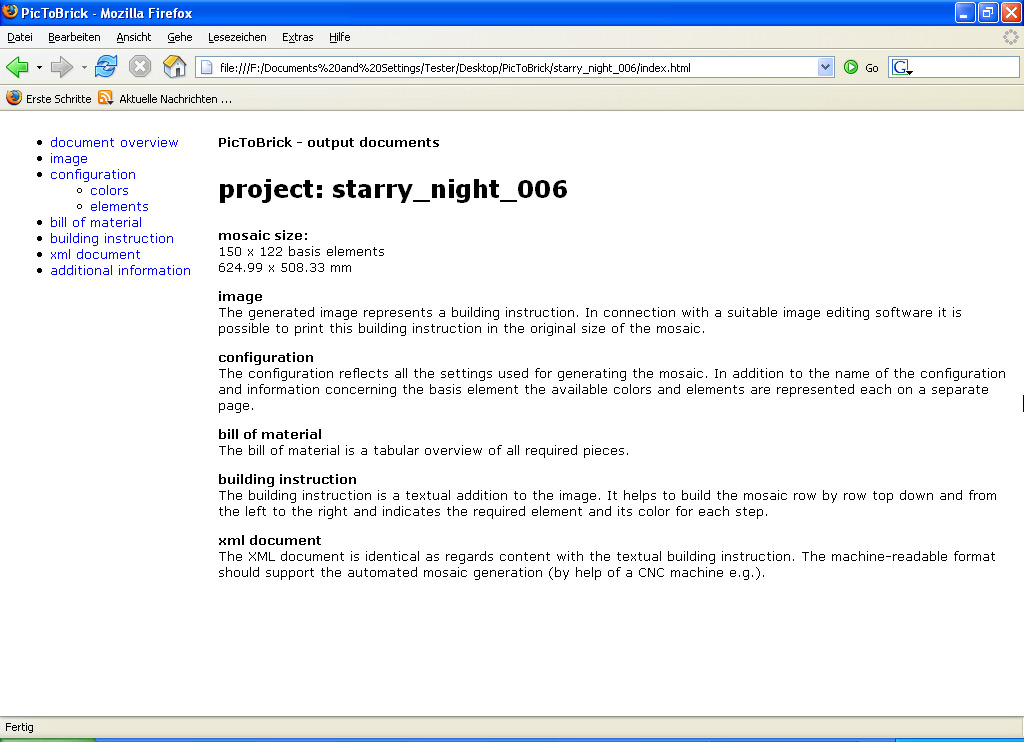Open the Forward history dropdown arrow
This screenshot has height=742, width=1024.
(x=84, y=67)
